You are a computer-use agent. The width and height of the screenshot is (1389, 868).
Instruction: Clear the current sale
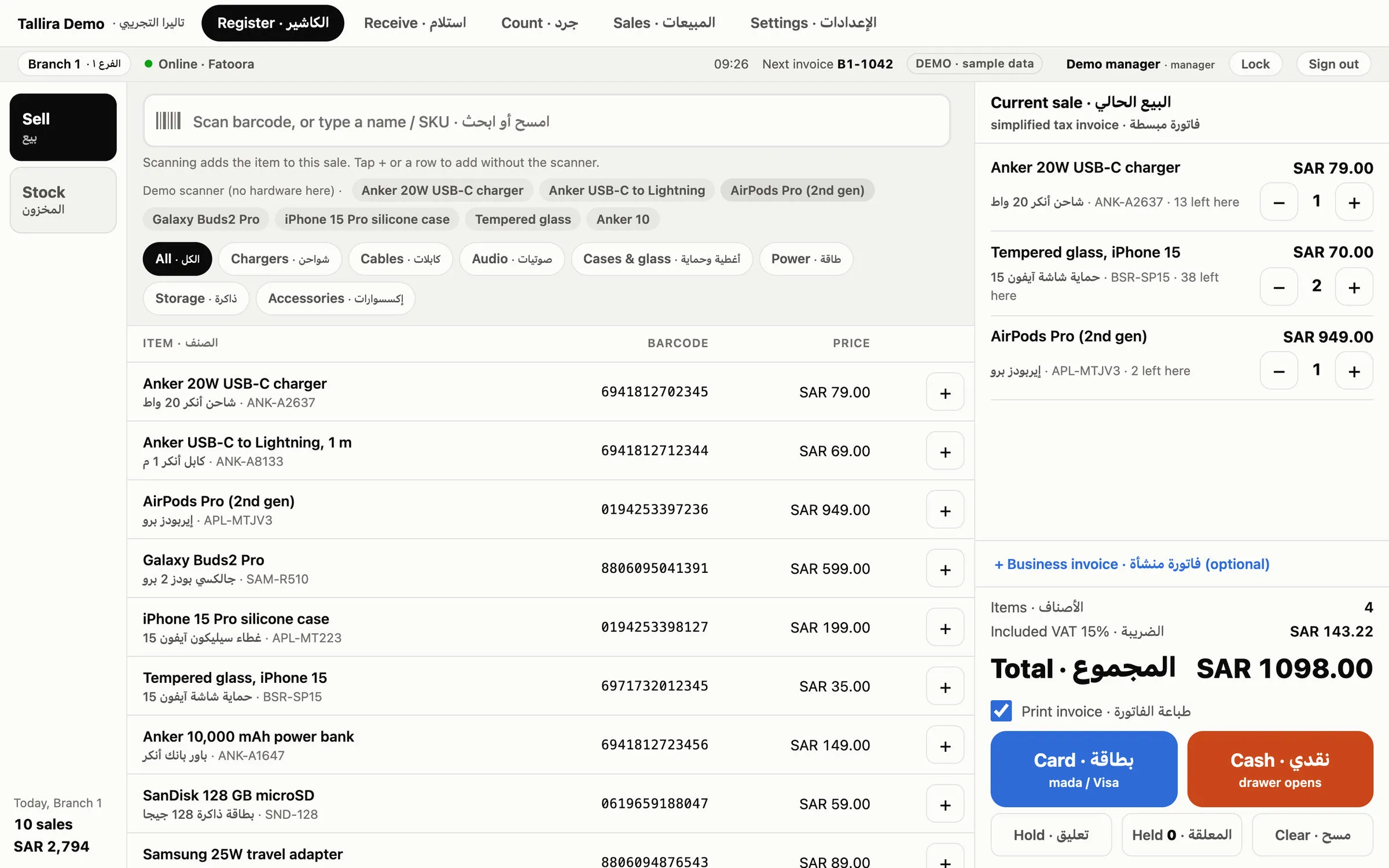1312,835
